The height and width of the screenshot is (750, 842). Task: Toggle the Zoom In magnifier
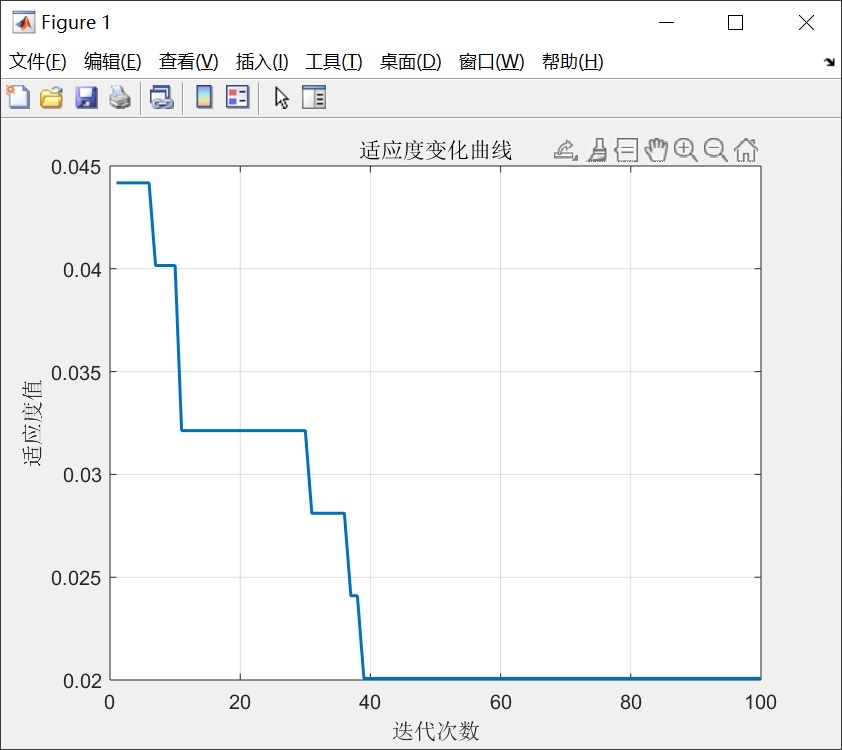[x=686, y=150]
